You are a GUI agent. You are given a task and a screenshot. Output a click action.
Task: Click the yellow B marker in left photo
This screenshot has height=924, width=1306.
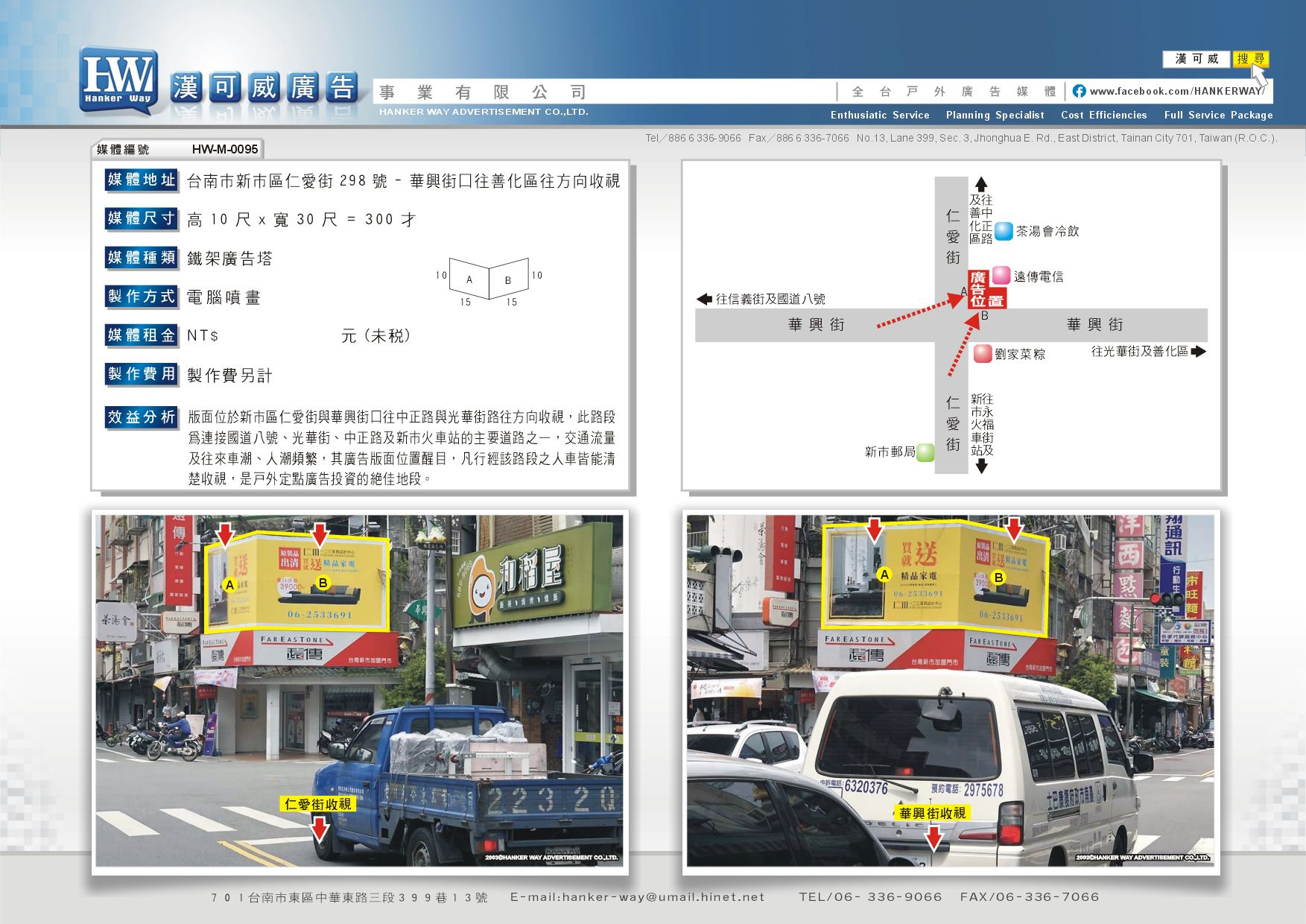tap(323, 583)
